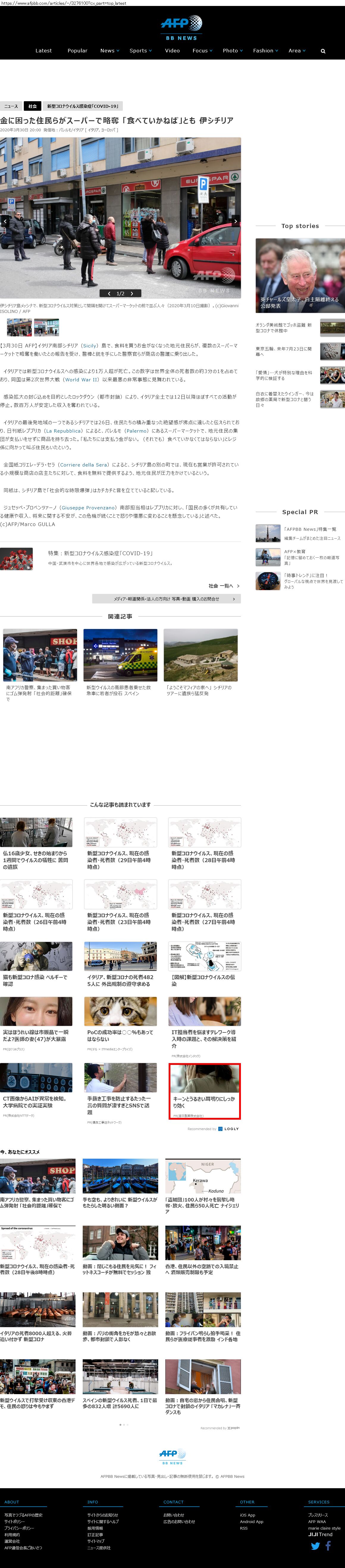Open the Twitter icon in the footer
Image resolution: width=345 pixels, height=1568 pixels.
click(315, 1545)
